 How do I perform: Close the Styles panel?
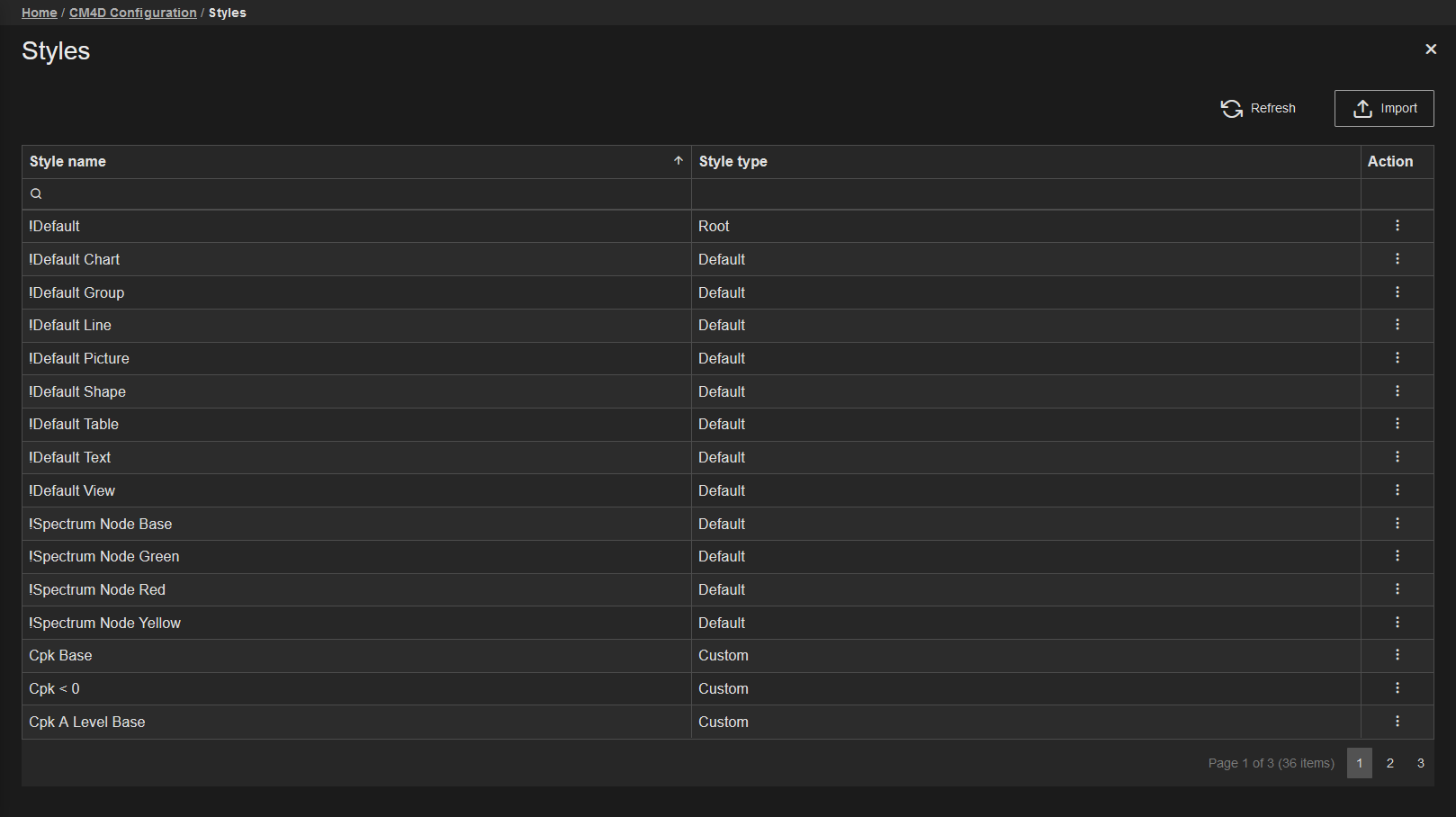click(1430, 49)
